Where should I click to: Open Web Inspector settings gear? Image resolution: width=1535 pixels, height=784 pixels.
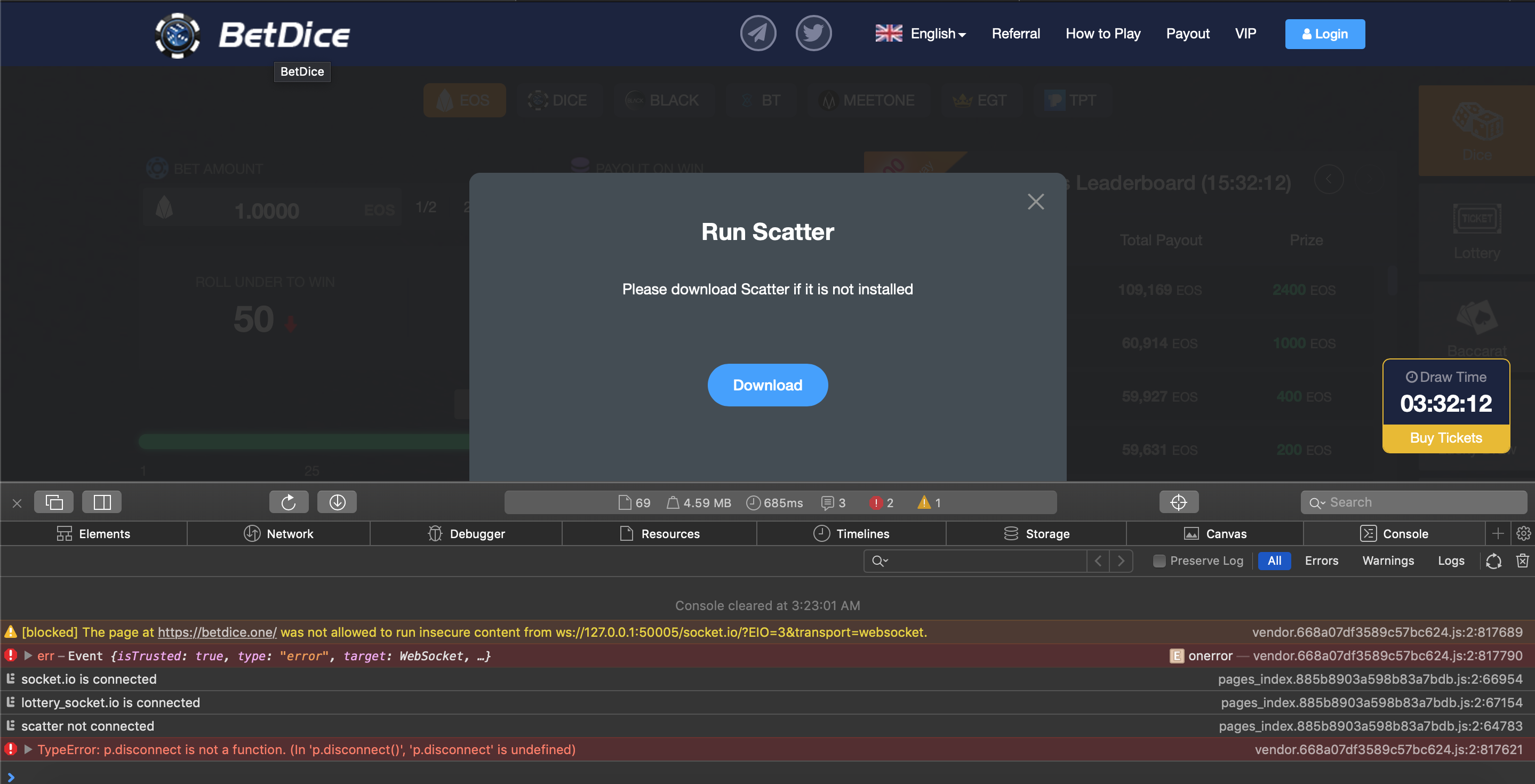pyautogui.click(x=1524, y=533)
